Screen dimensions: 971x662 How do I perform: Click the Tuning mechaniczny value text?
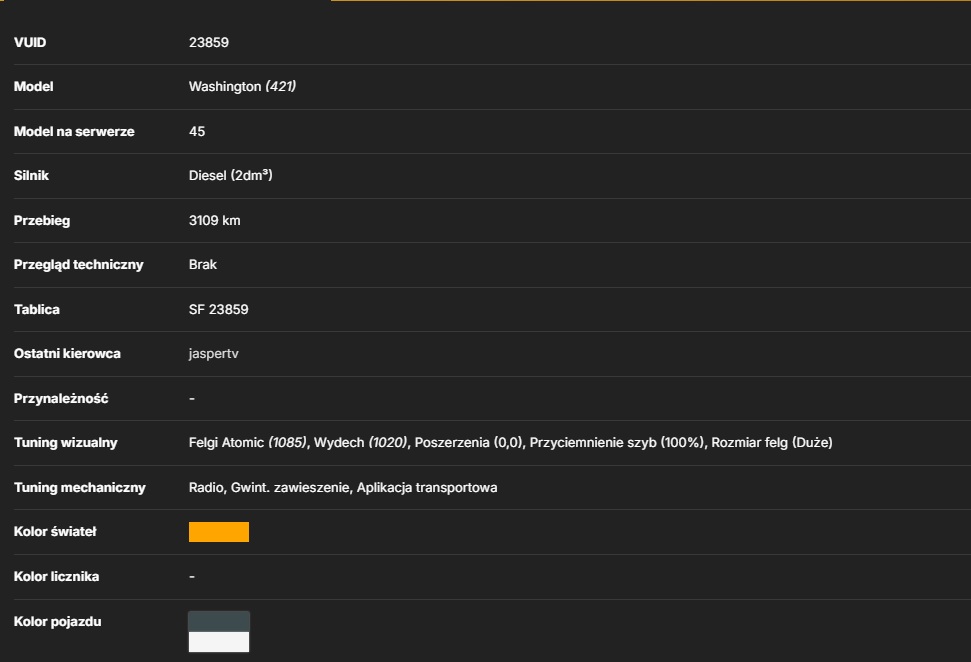tap(343, 487)
